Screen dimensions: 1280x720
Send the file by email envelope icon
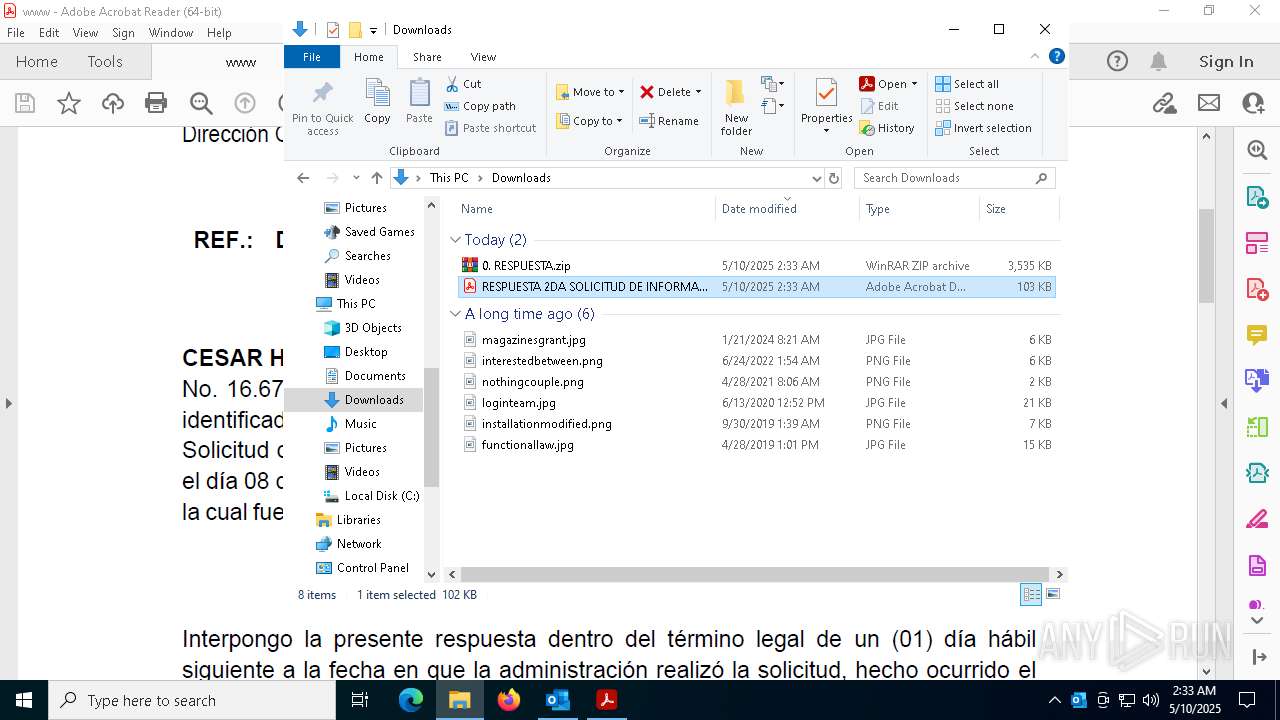coord(1209,102)
